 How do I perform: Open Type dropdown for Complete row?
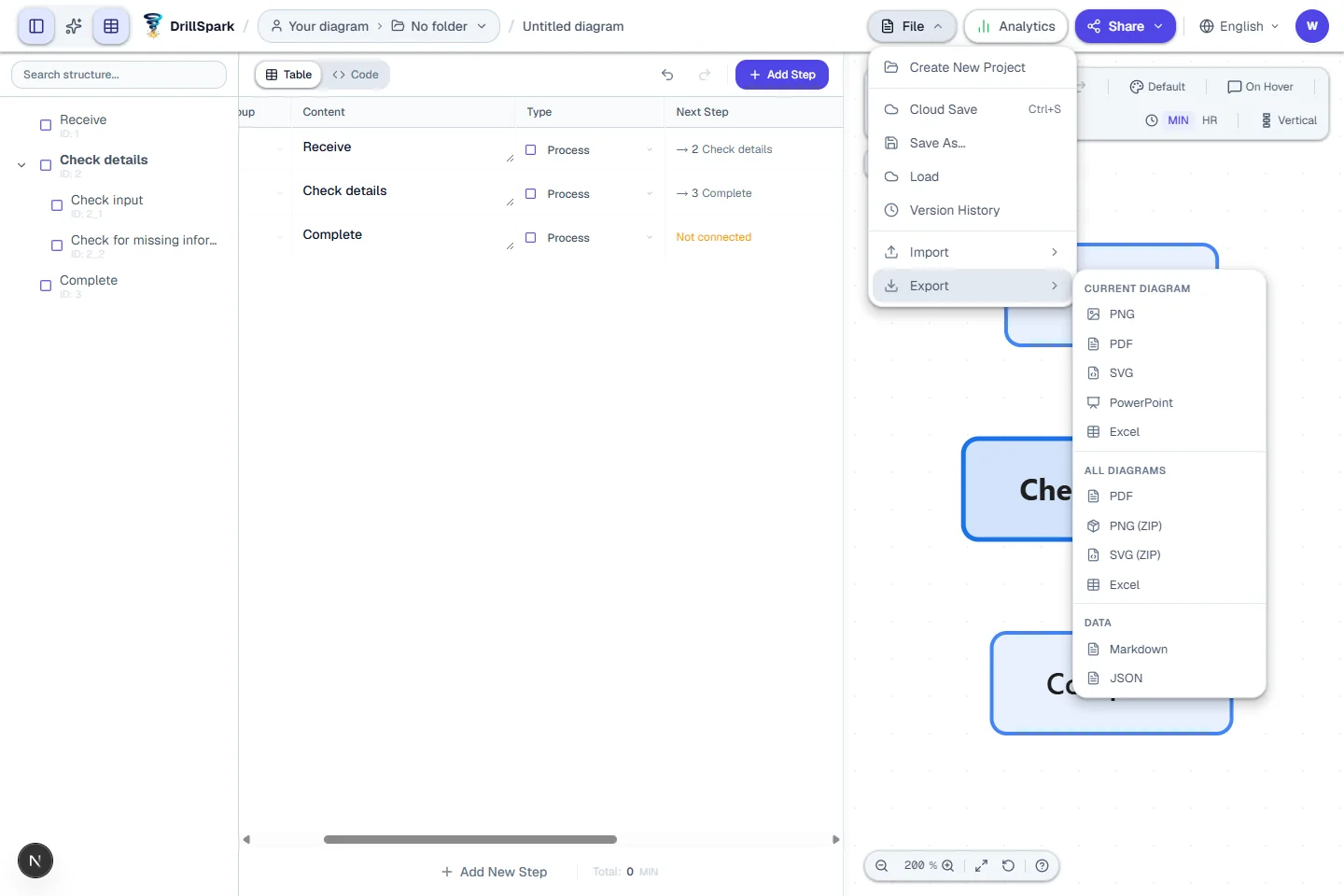pyautogui.click(x=590, y=238)
